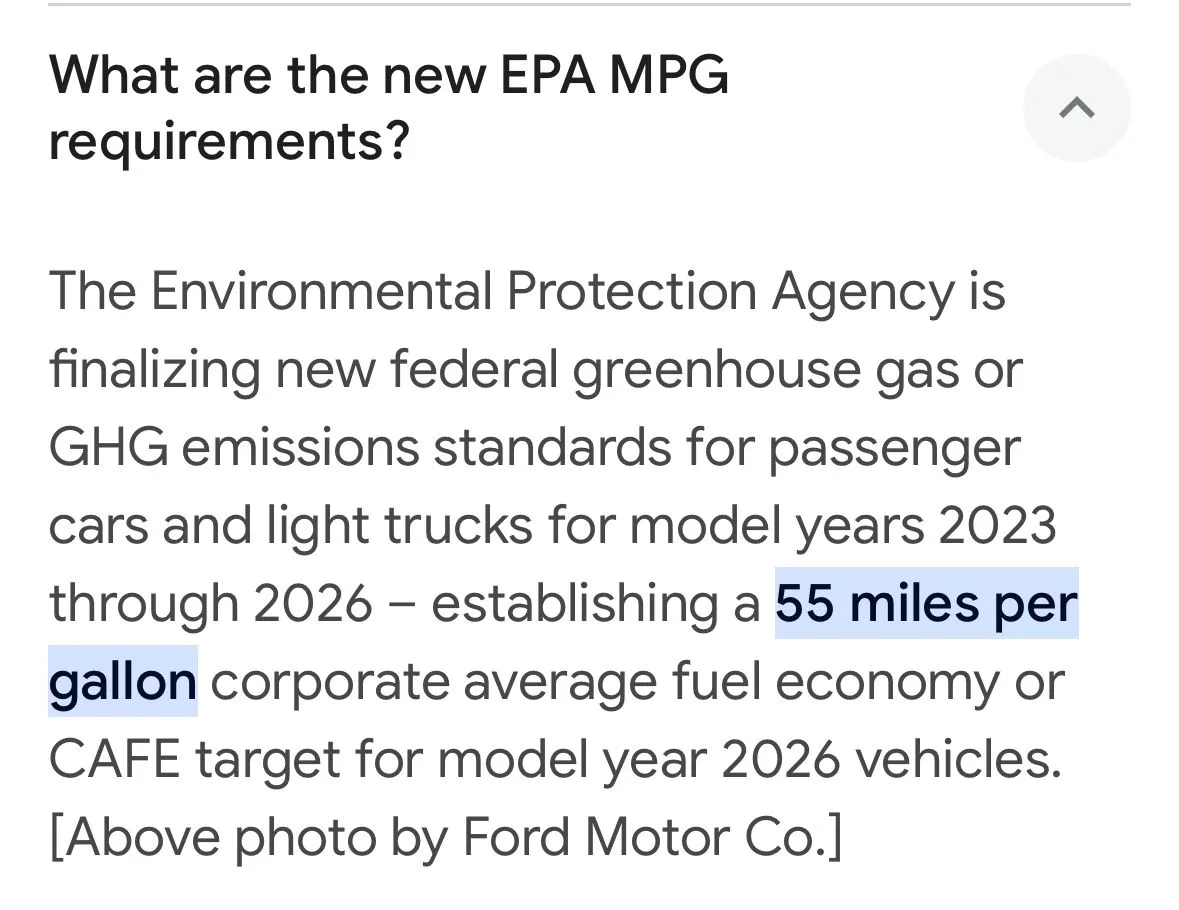Click 'Ford Motor Co.' in the caption

652,837
